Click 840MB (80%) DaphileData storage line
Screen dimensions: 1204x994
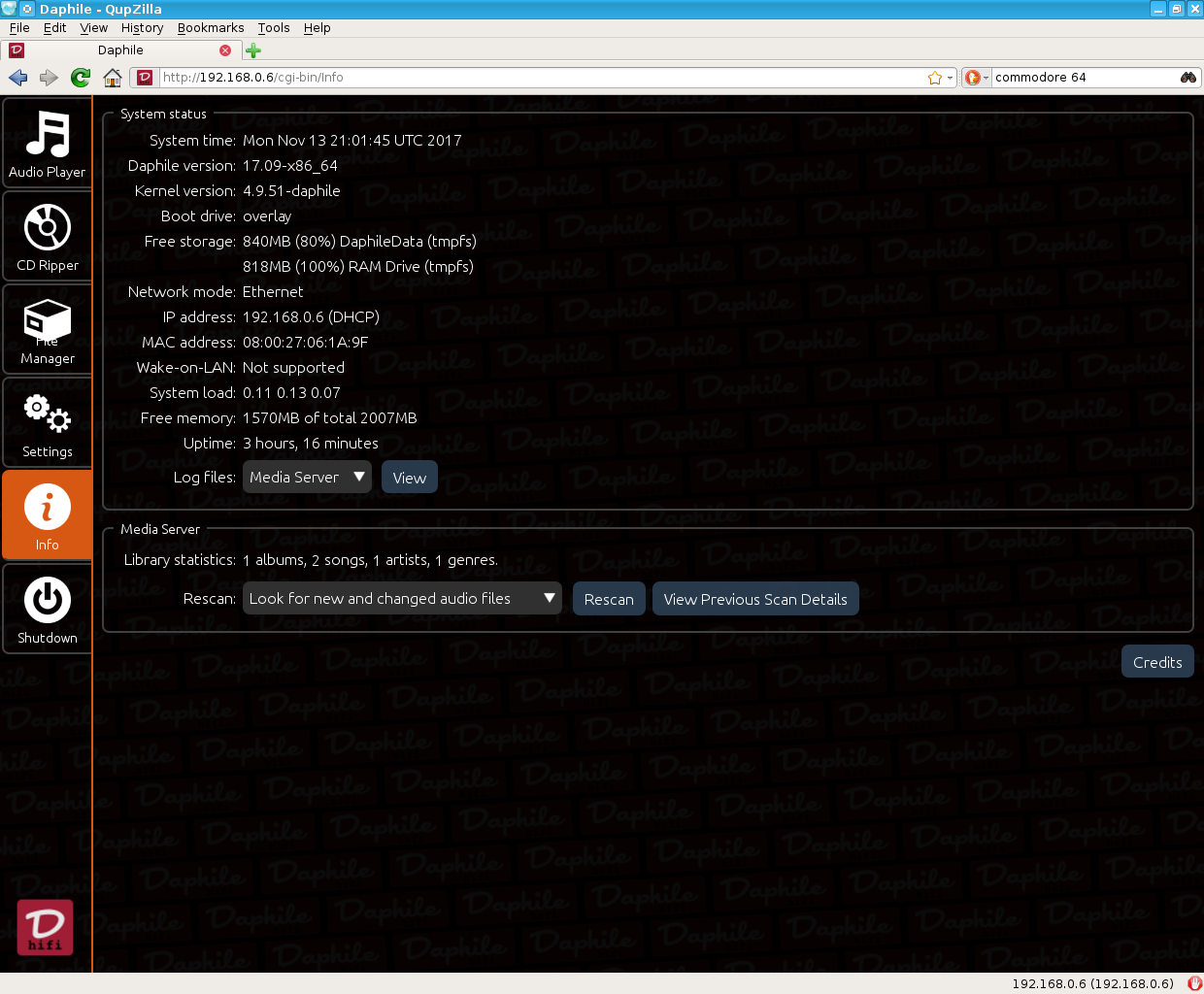[x=359, y=241]
